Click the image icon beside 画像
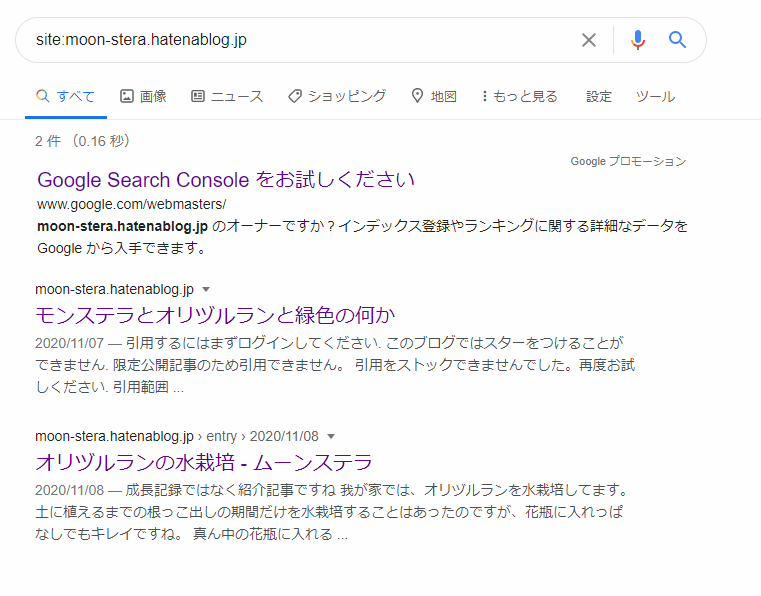Screen dimensions: 761x596 tap(127, 96)
